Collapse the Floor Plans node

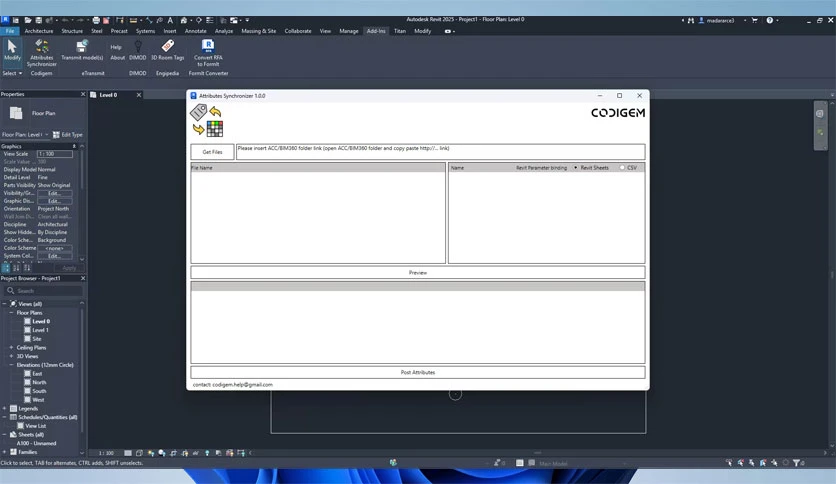[x=11, y=312]
